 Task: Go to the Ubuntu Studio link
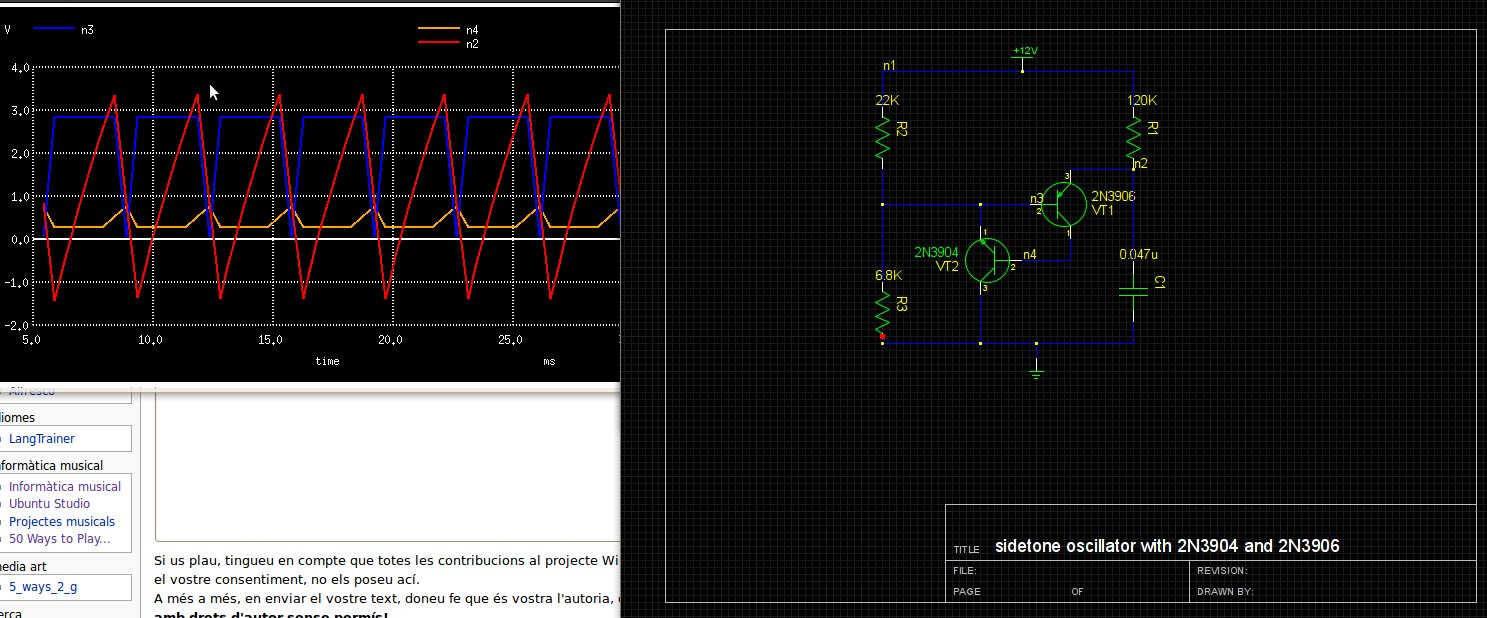pos(49,504)
